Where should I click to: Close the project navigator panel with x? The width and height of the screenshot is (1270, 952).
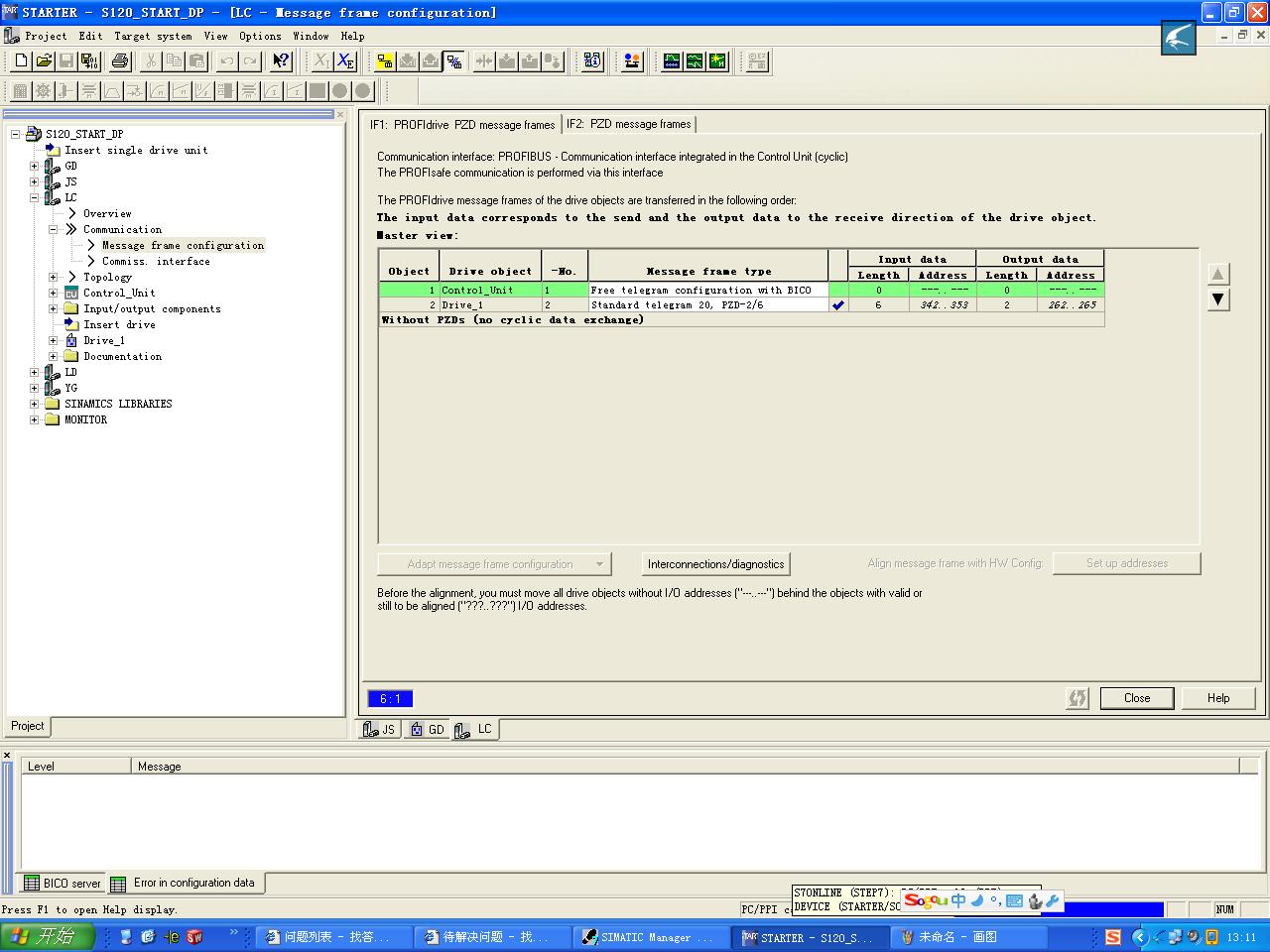pos(340,114)
